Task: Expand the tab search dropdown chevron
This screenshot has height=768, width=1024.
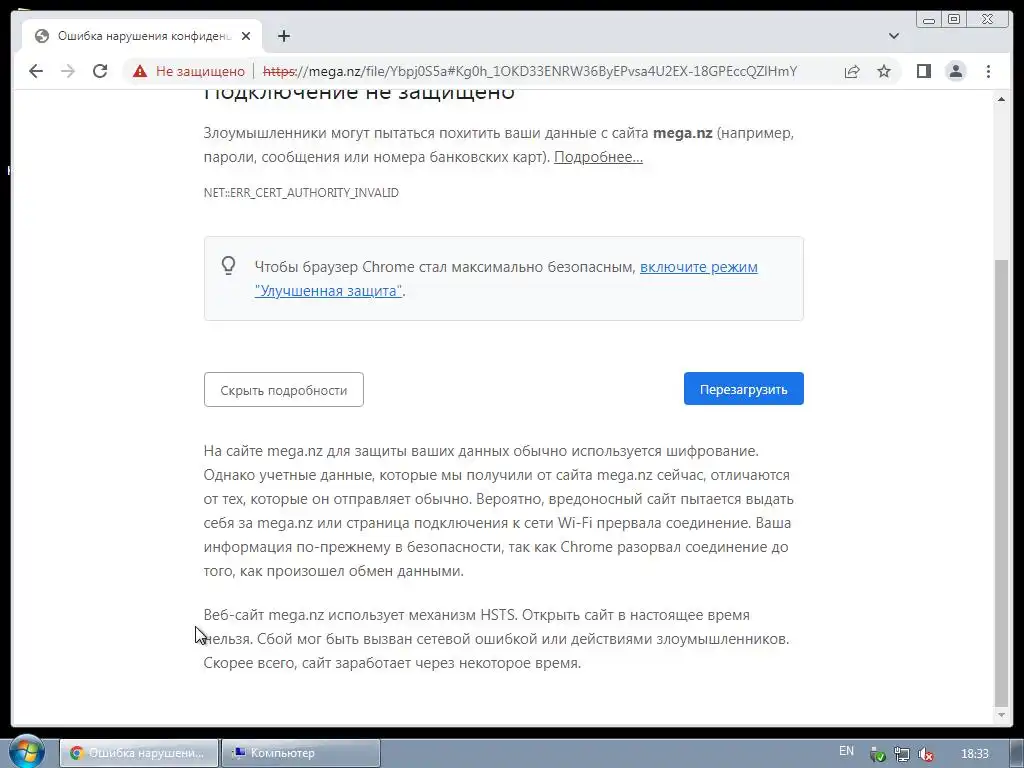Action: coord(894,36)
